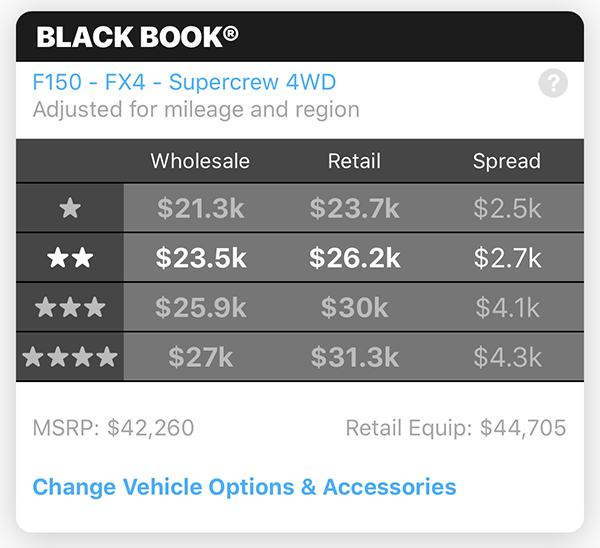This screenshot has width=600, height=548.
Task: Click the Retail column header
Action: coord(355,161)
